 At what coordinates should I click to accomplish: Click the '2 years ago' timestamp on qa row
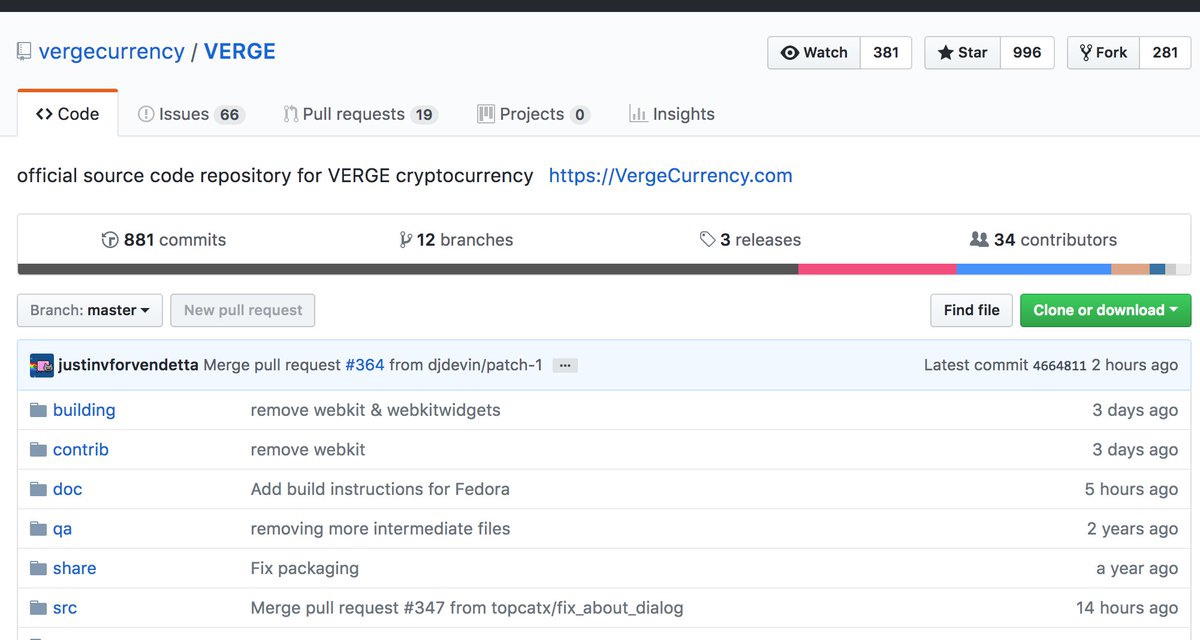tap(1133, 529)
